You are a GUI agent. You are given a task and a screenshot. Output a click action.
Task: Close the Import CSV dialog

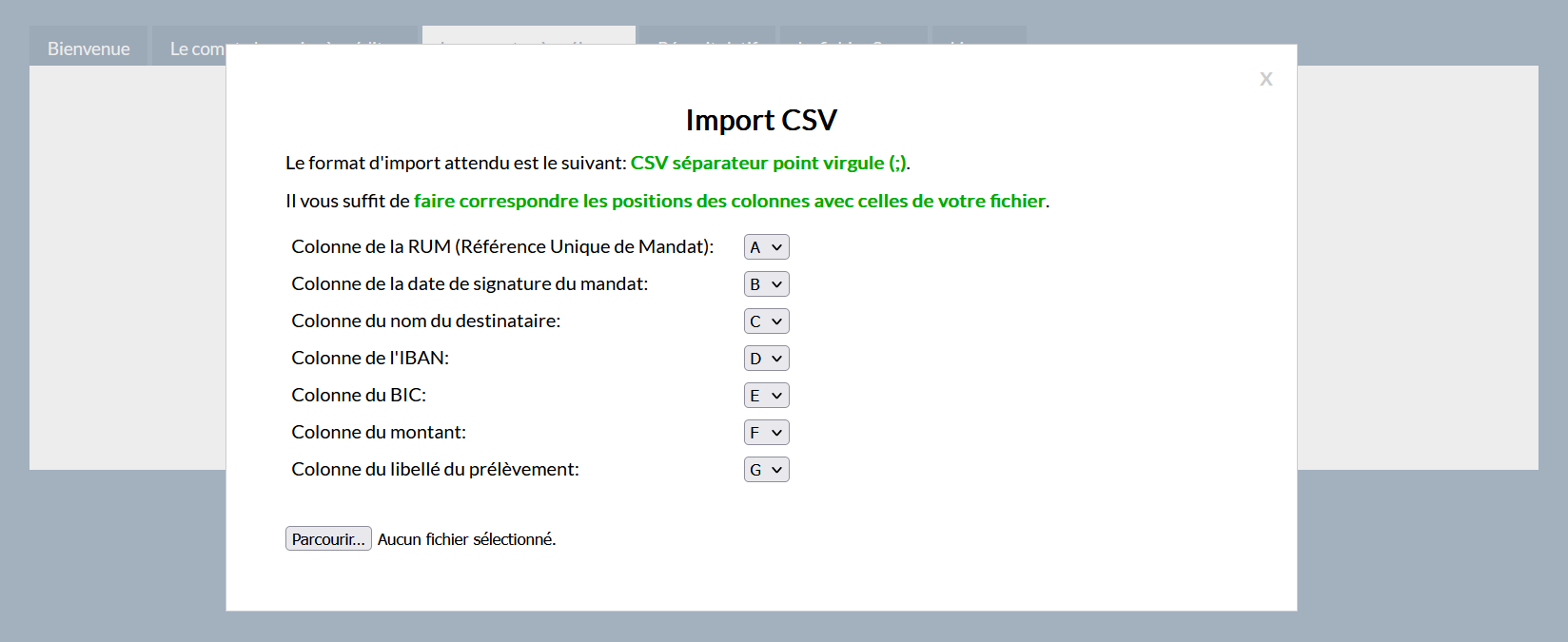1265,79
